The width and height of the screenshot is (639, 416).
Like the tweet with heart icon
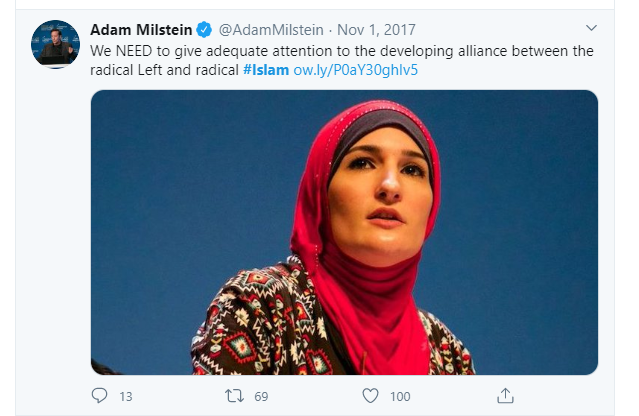tap(370, 396)
